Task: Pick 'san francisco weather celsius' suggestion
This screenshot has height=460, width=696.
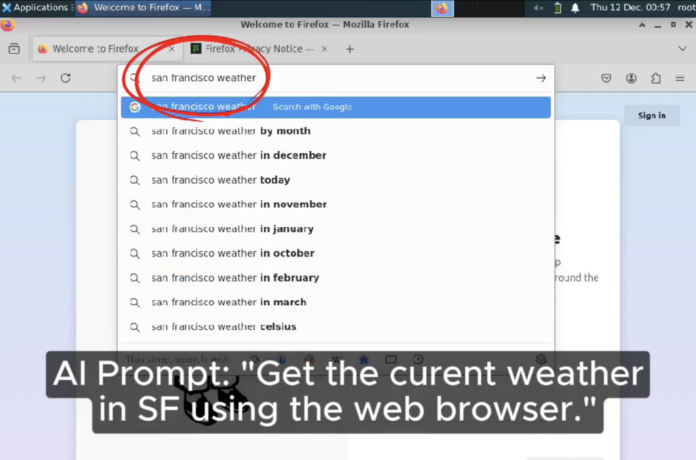Action: [223, 326]
